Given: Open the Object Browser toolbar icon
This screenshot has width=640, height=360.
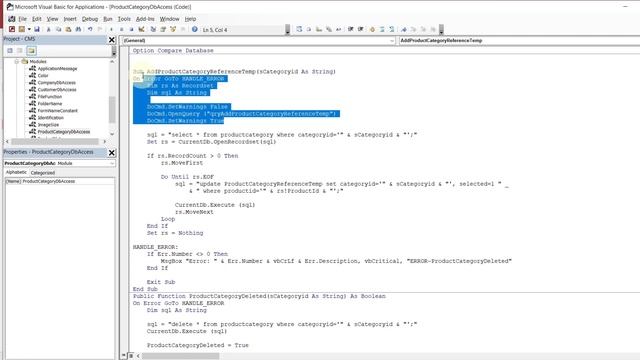Looking at the screenshot, I should [x=173, y=29].
